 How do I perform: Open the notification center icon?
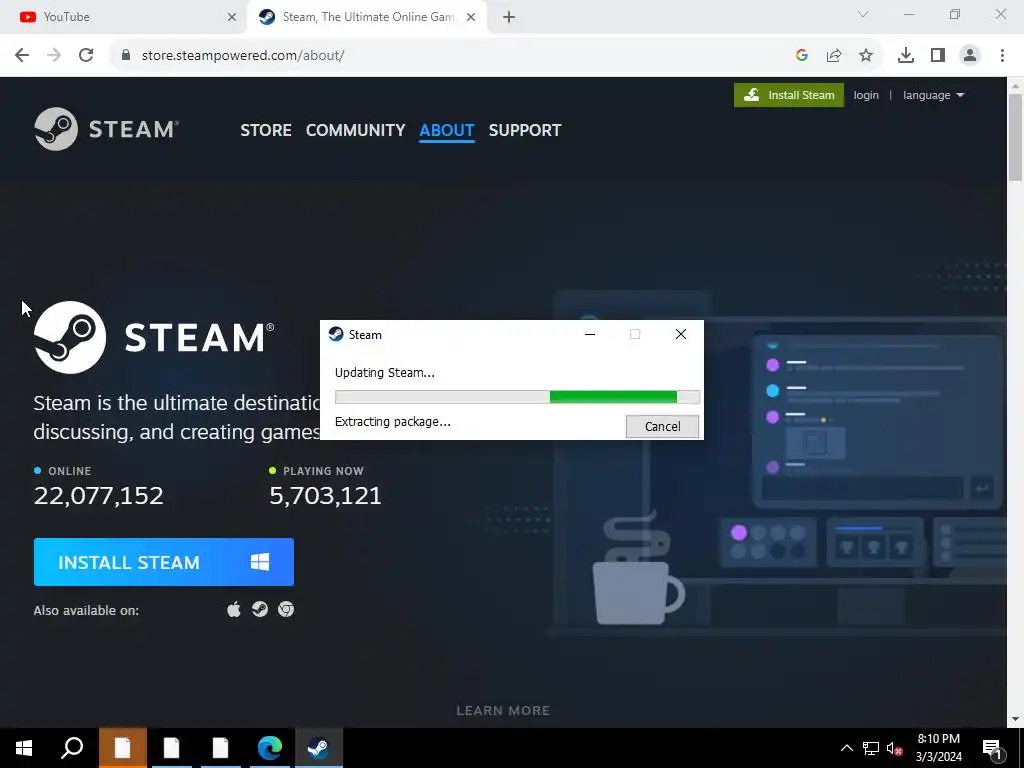tap(992, 748)
